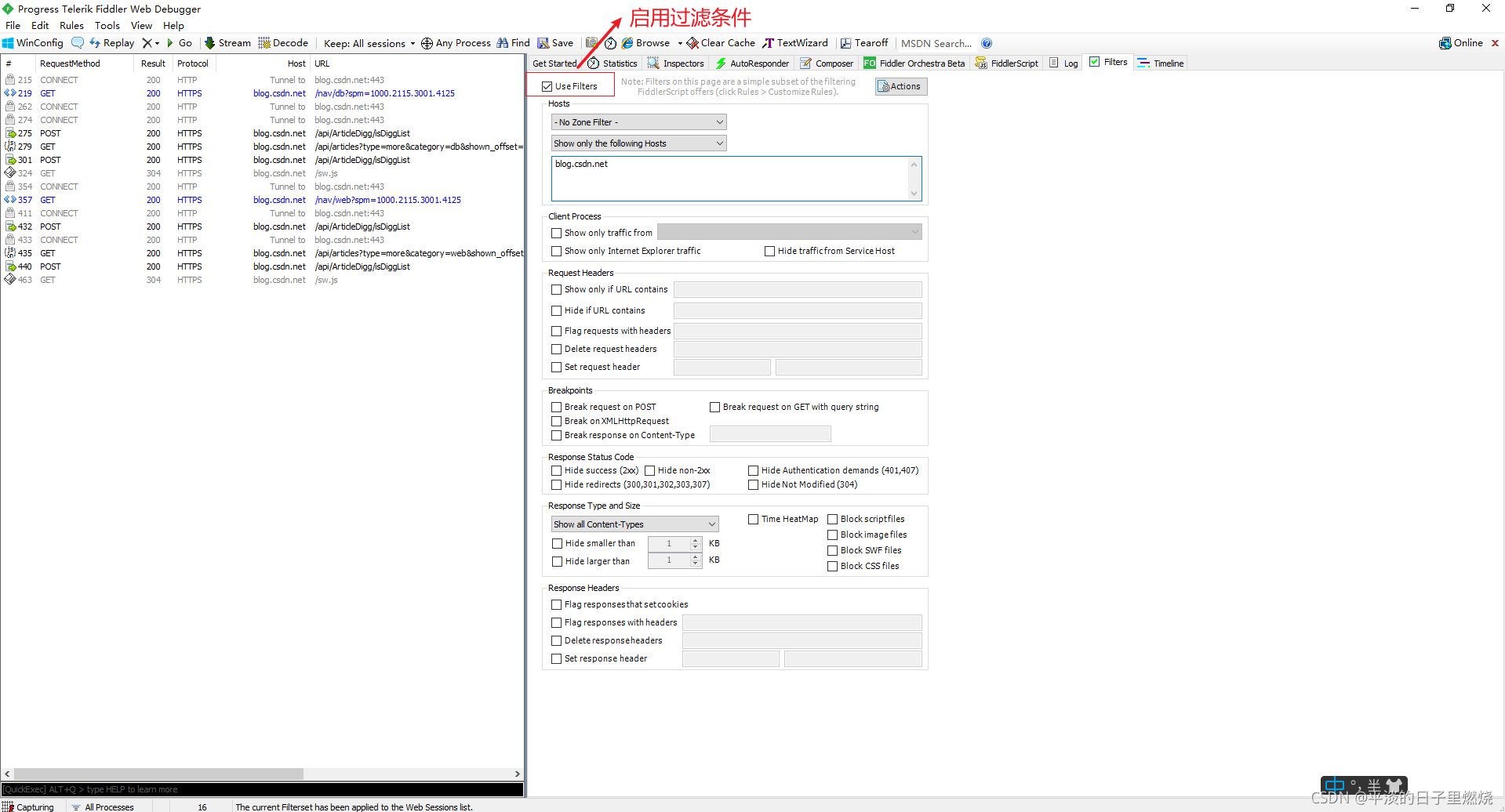Open Show all Content-Types dropdown
The image size is (1505, 812).
point(635,524)
